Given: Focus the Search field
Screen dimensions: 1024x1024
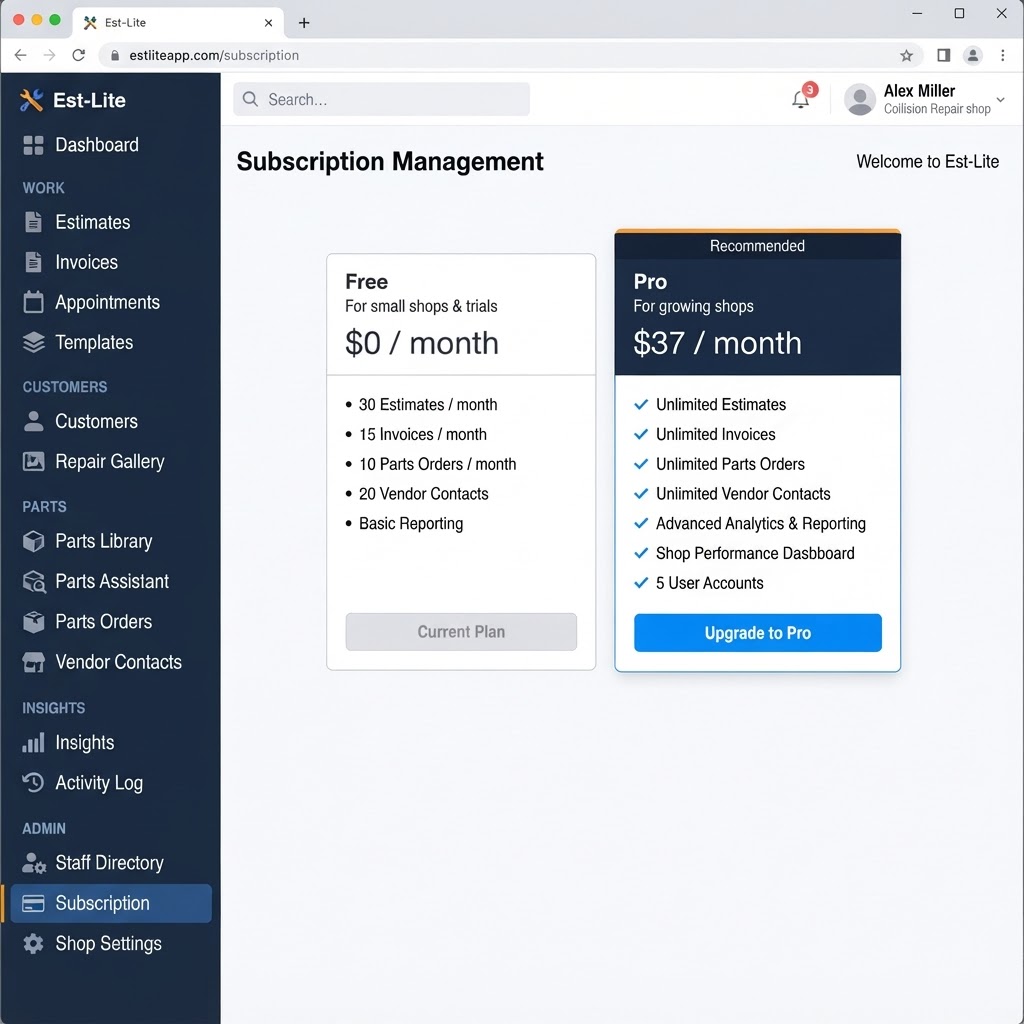Looking at the screenshot, I should tap(381, 99).
